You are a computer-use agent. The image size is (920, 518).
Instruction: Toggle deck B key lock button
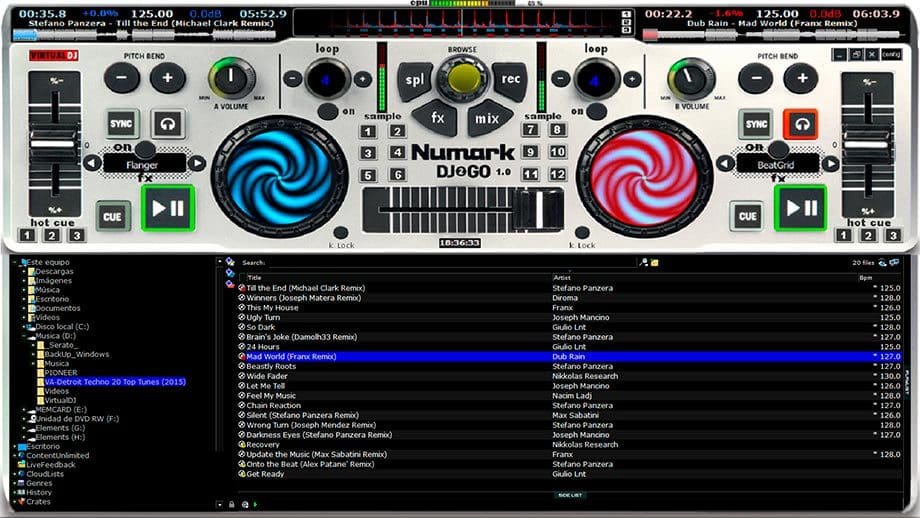click(x=582, y=232)
